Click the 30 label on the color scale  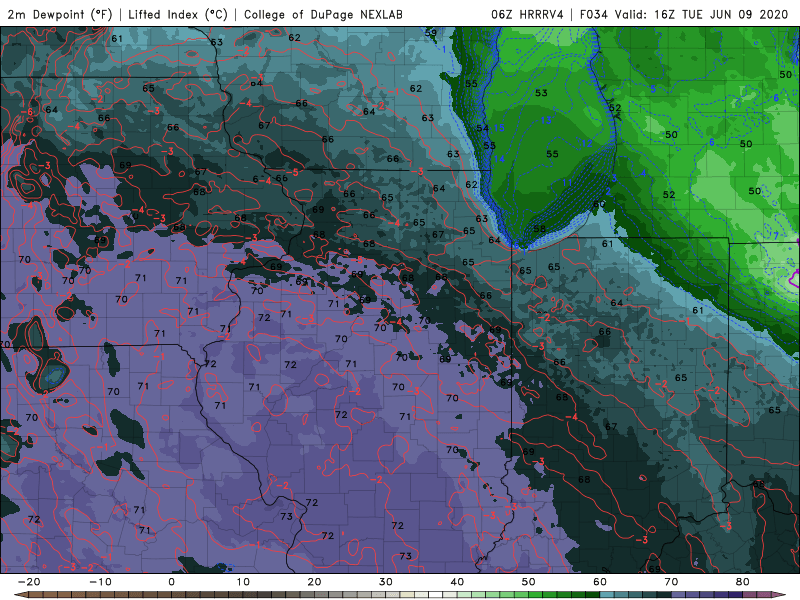(386, 582)
